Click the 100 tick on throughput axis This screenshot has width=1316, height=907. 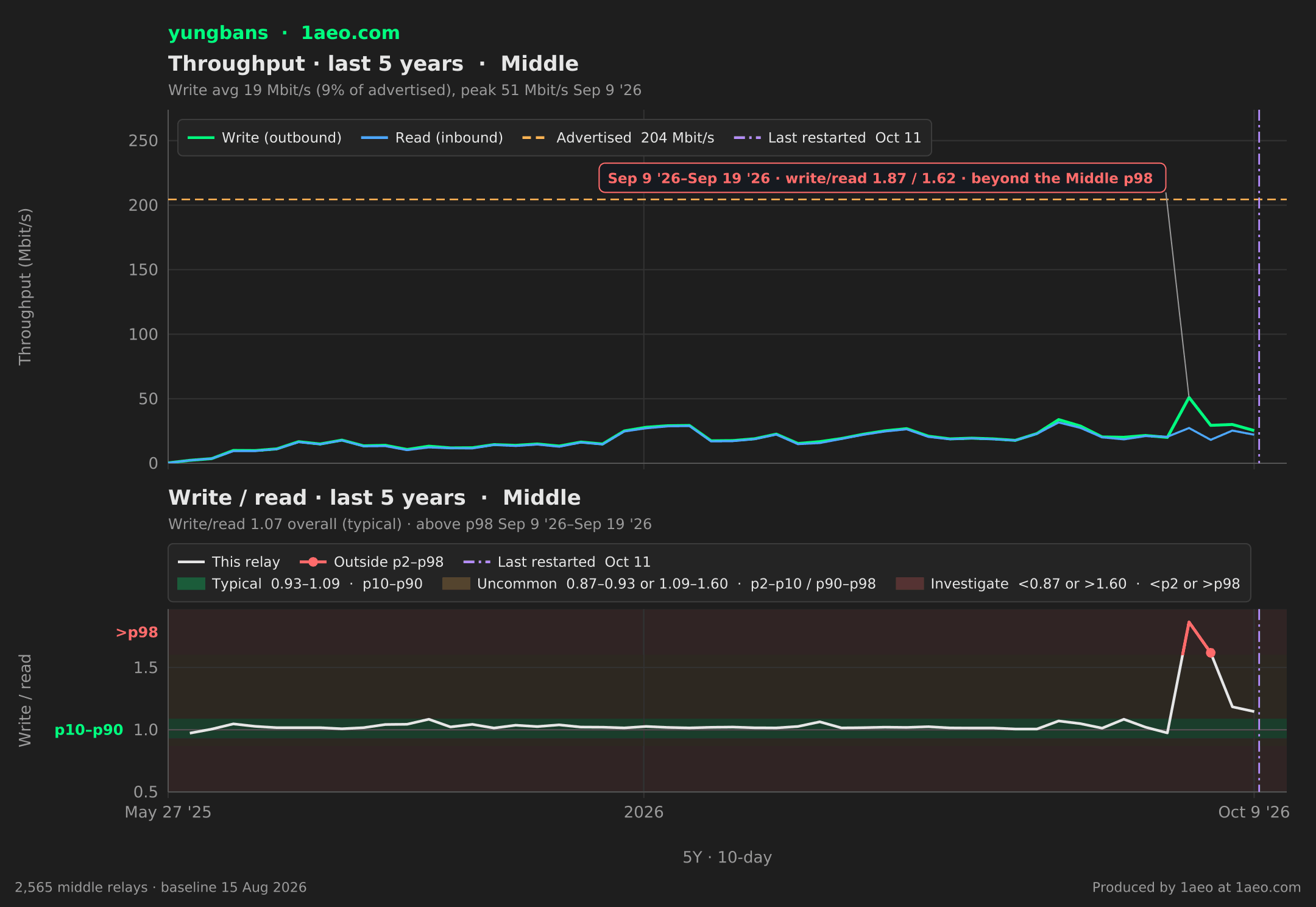(x=143, y=335)
